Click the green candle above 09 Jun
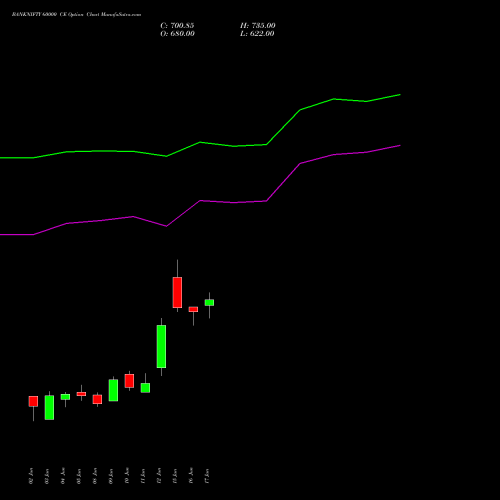 tap(113, 390)
